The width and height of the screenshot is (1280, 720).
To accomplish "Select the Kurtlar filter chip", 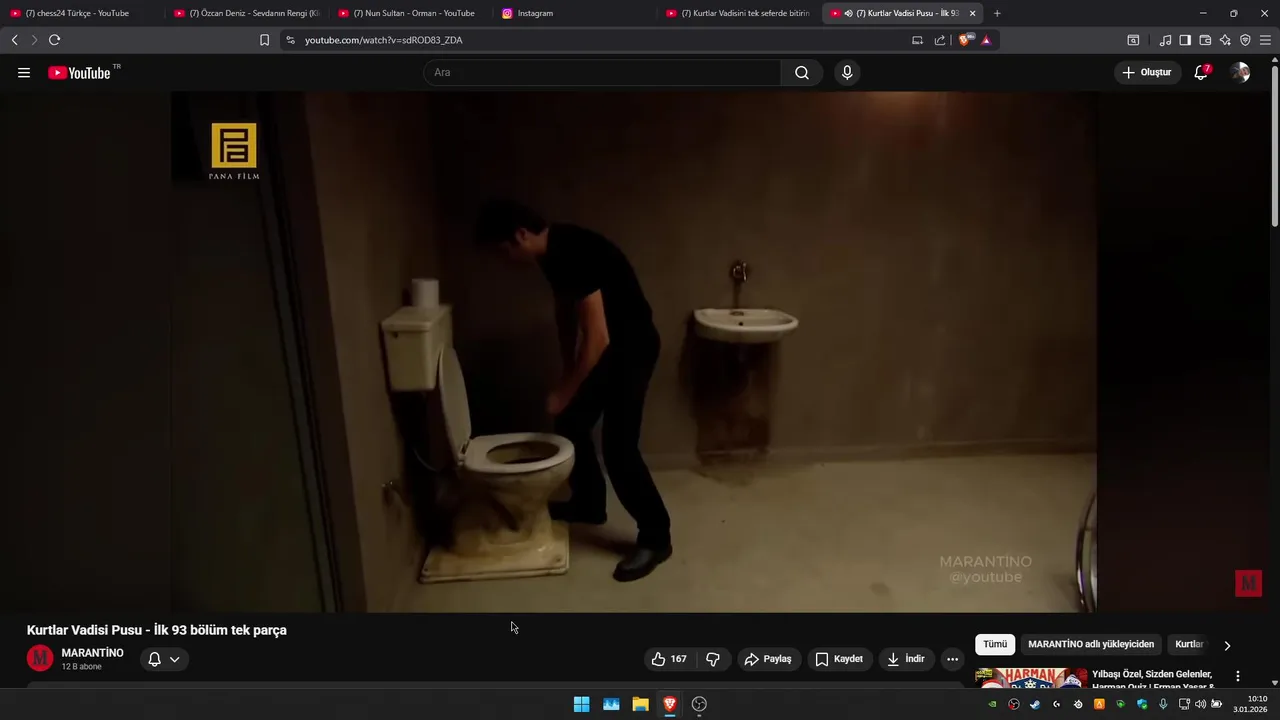I will tap(1189, 645).
